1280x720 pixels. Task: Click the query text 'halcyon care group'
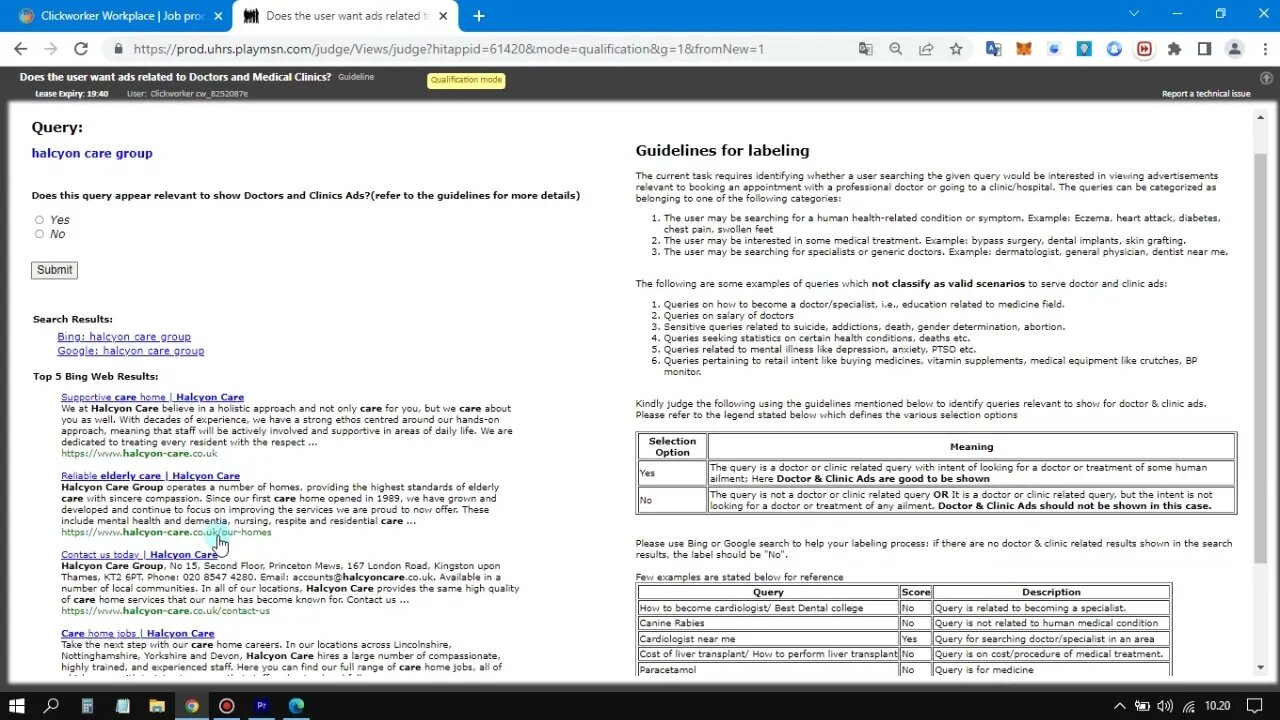(x=92, y=153)
